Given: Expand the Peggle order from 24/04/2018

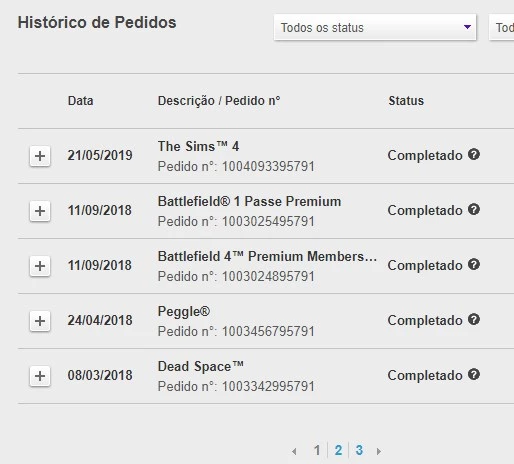Looking at the screenshot, I should [40, 321].
